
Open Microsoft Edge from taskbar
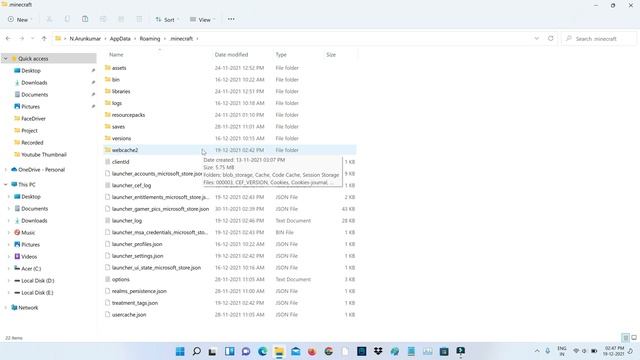(262, 351)
